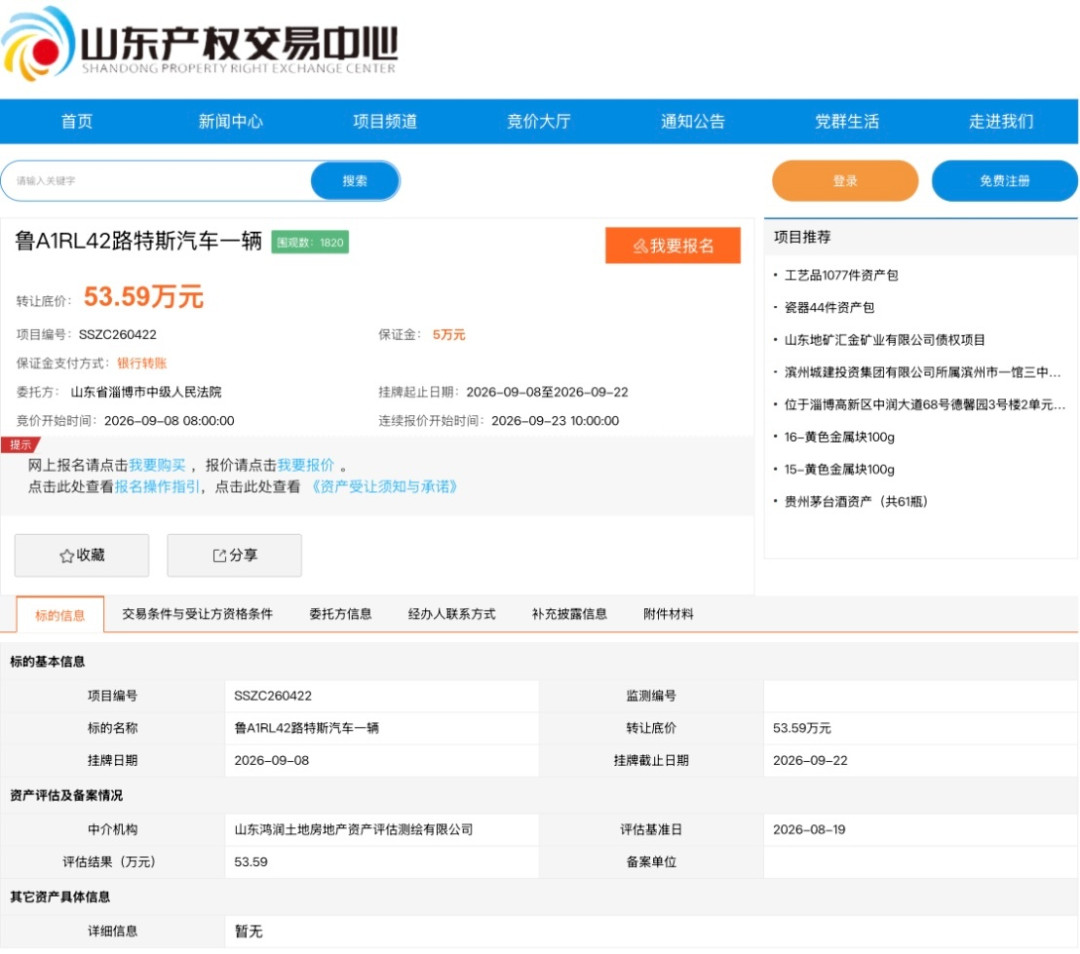The height and width of the screenshot is (954, 1080).
Task: Click the 2026-09-08至2026-09-22 date range
Action: pos(547,392)
